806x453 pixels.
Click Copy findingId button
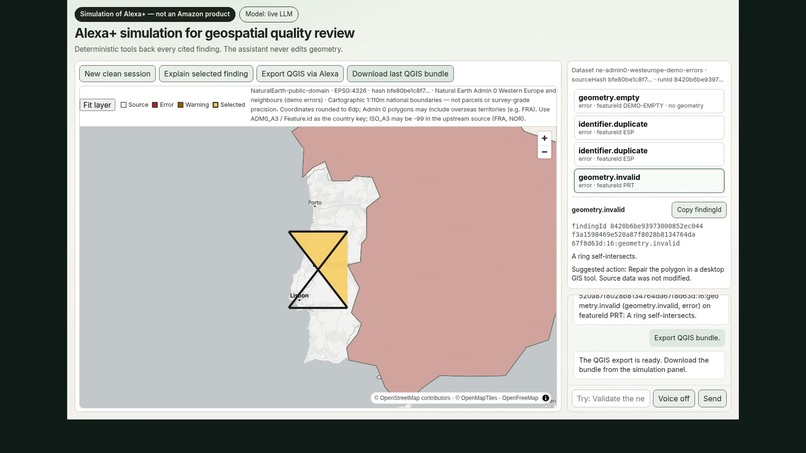tap(699, 210)
